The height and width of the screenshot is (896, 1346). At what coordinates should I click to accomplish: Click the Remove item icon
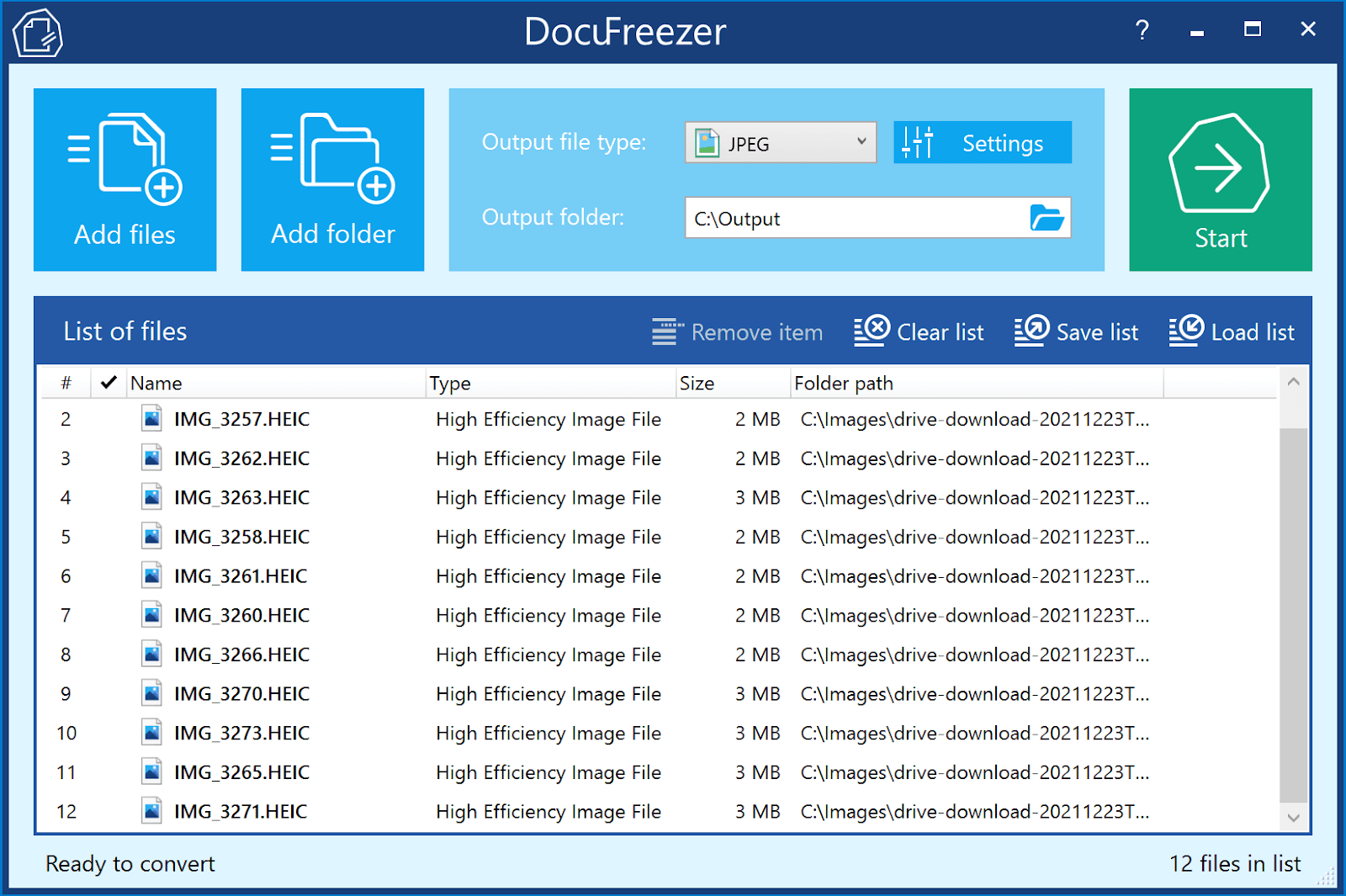click(665, 331)
